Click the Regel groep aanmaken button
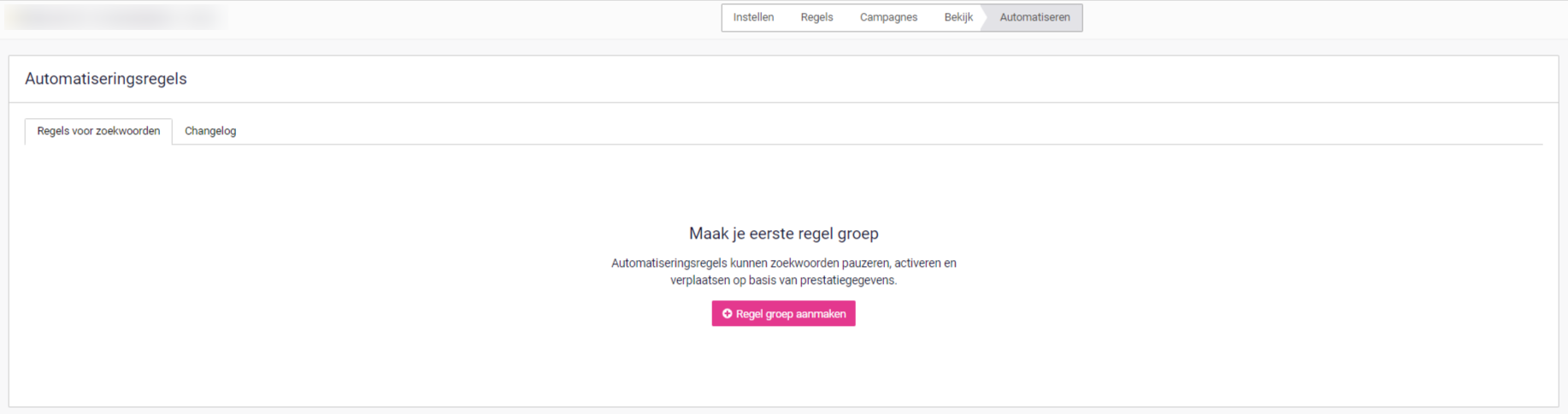 [x=783, y=314]
